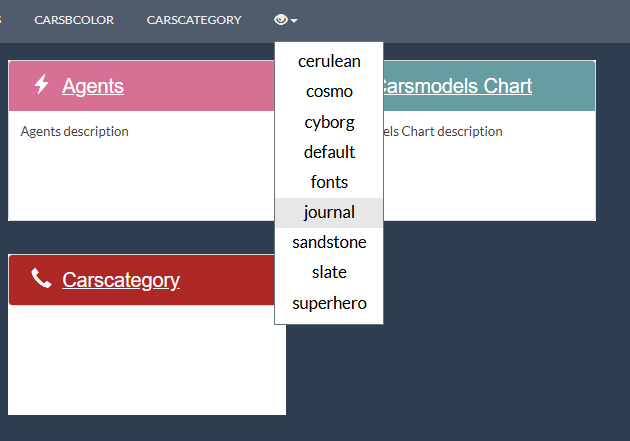Pick the default theme entry
The image size is (630, 441).
(329, 152)
